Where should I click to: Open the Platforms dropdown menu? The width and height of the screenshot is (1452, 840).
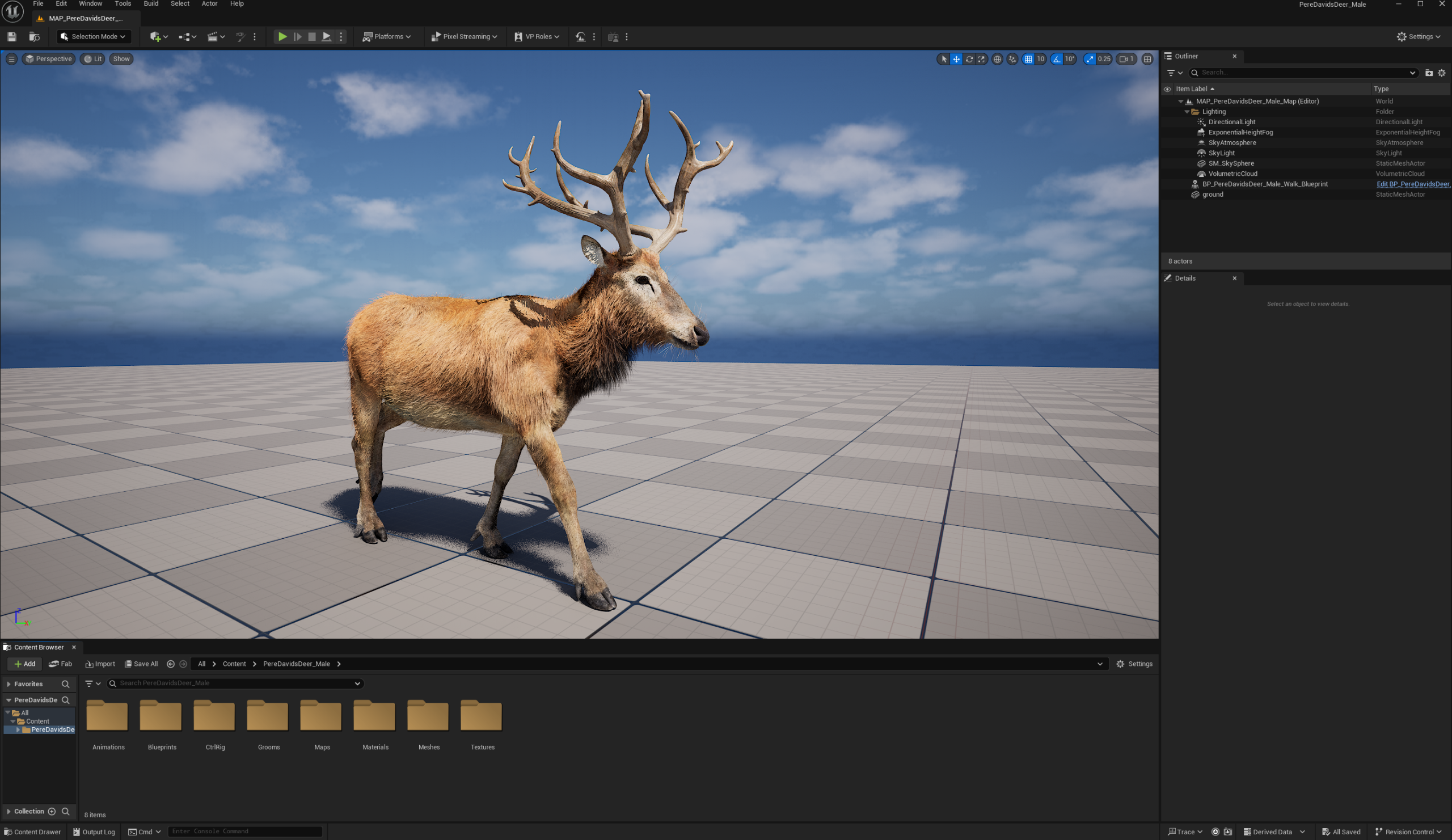coord(387,36)
